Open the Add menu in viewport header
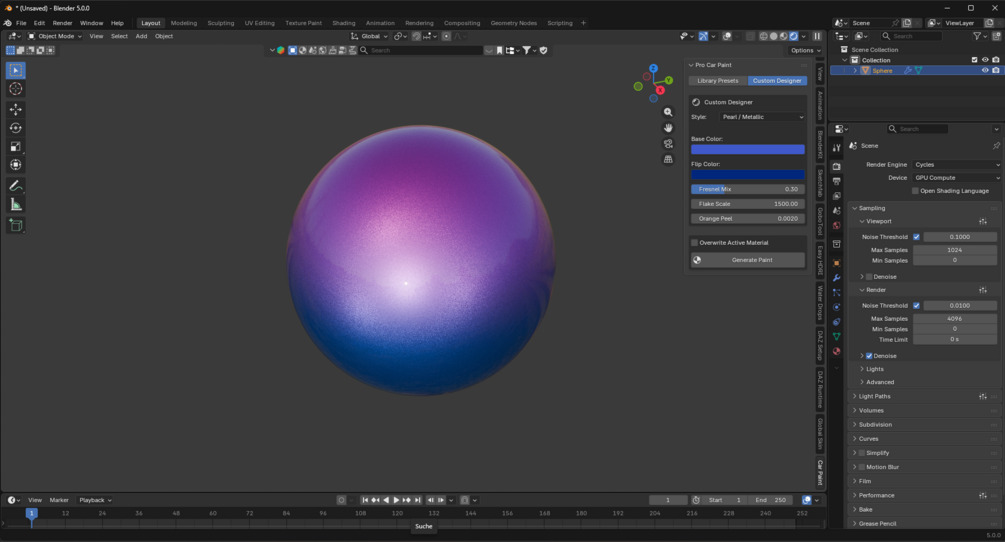 (x=141, y=37)
